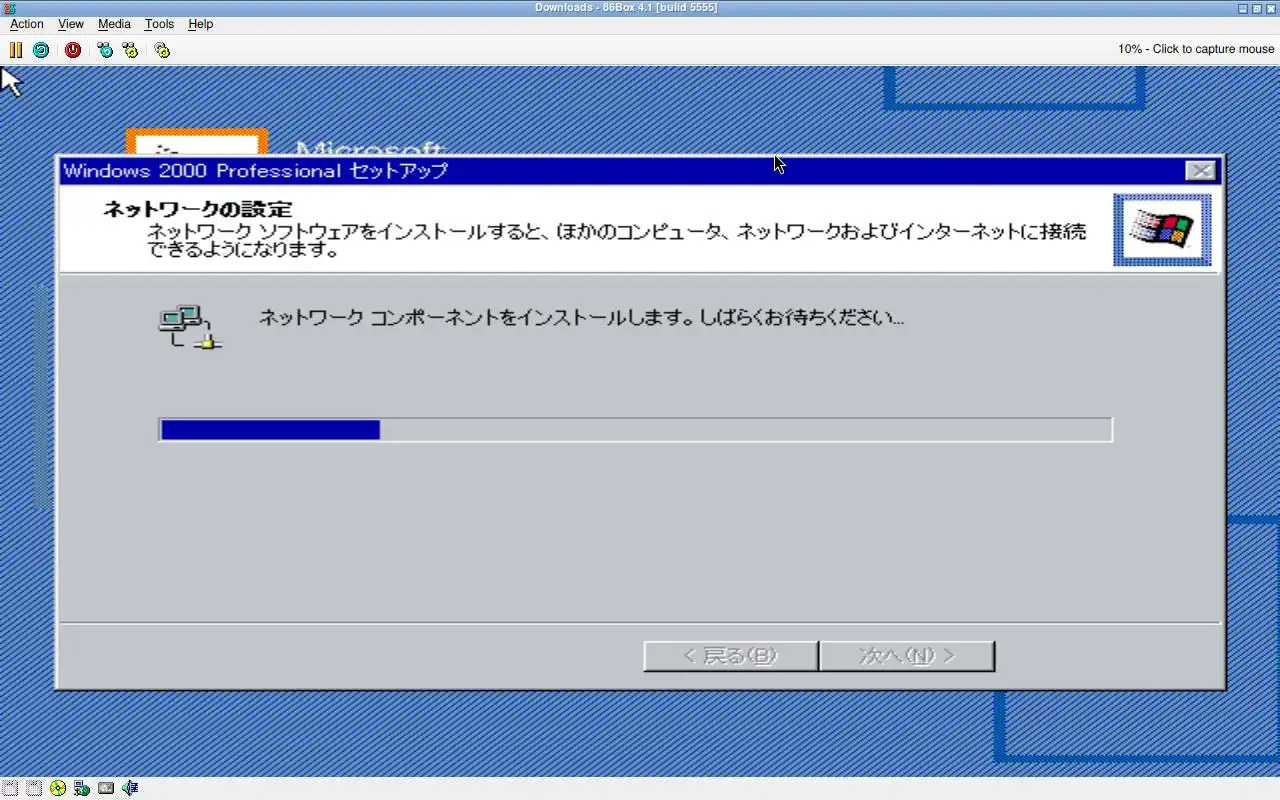Open the View menu
This screenshot has height=800, width=1280.
71,24
